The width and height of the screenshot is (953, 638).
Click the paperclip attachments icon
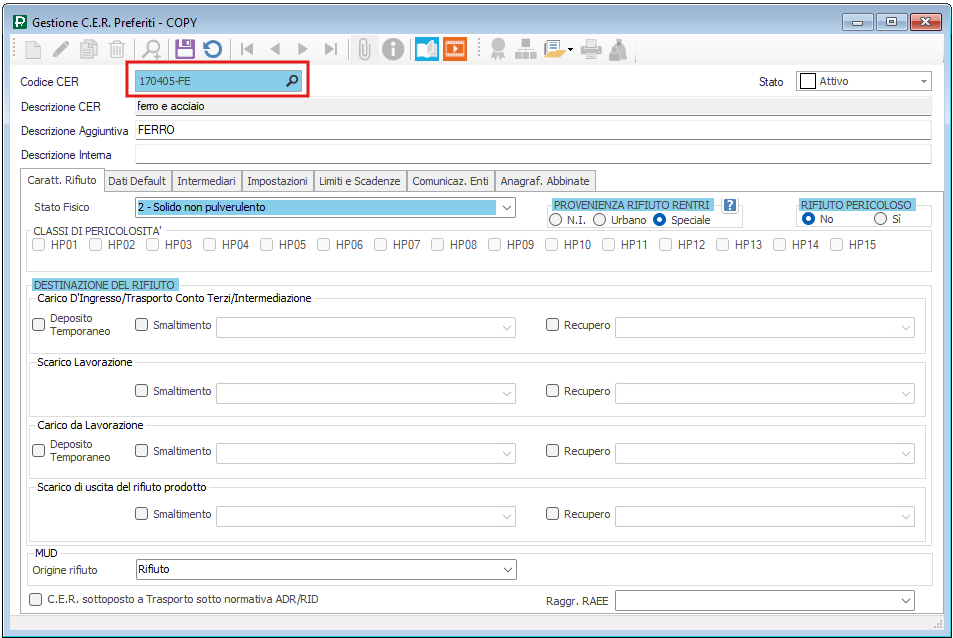364,49
